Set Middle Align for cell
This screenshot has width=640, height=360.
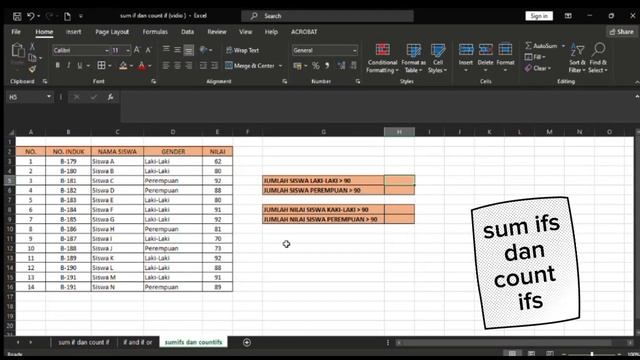177,50
